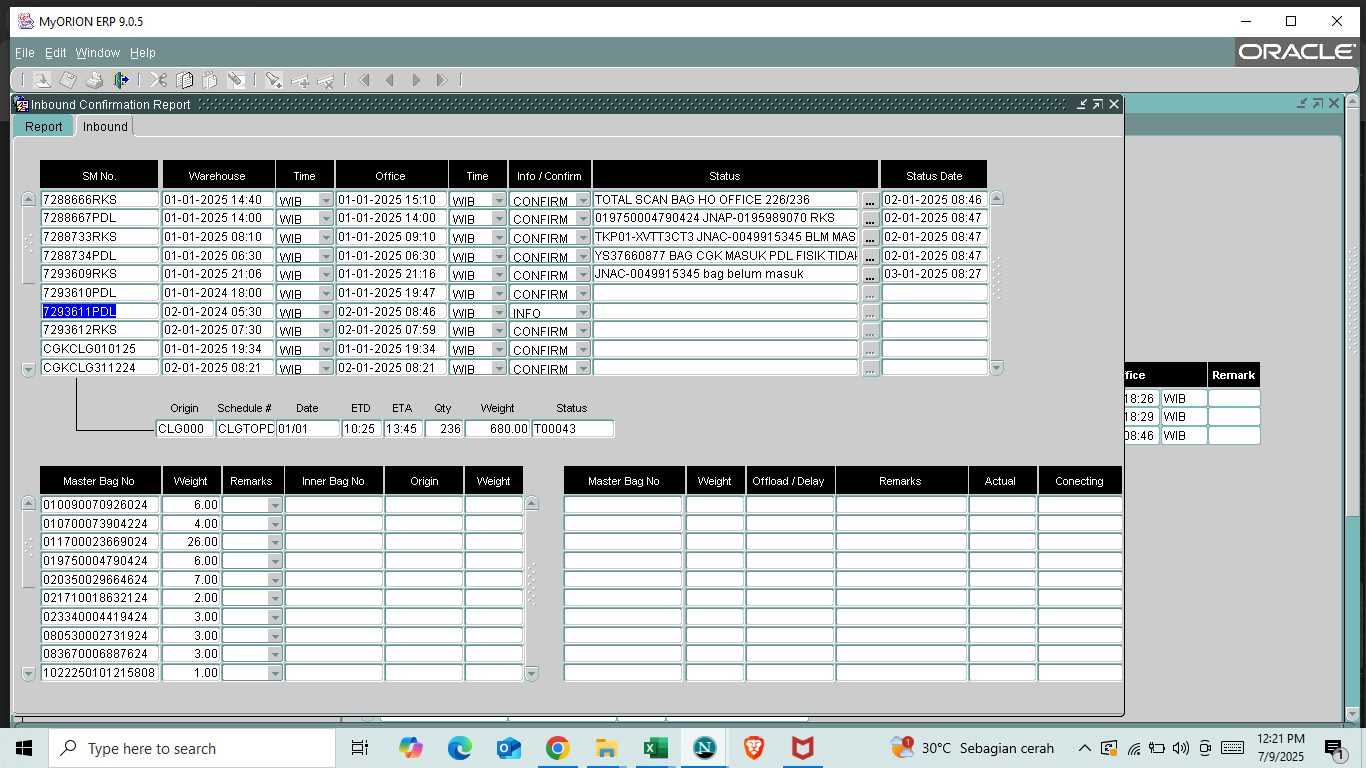
Task: Go to the next record arrow icon
Action: click(416, 80)
